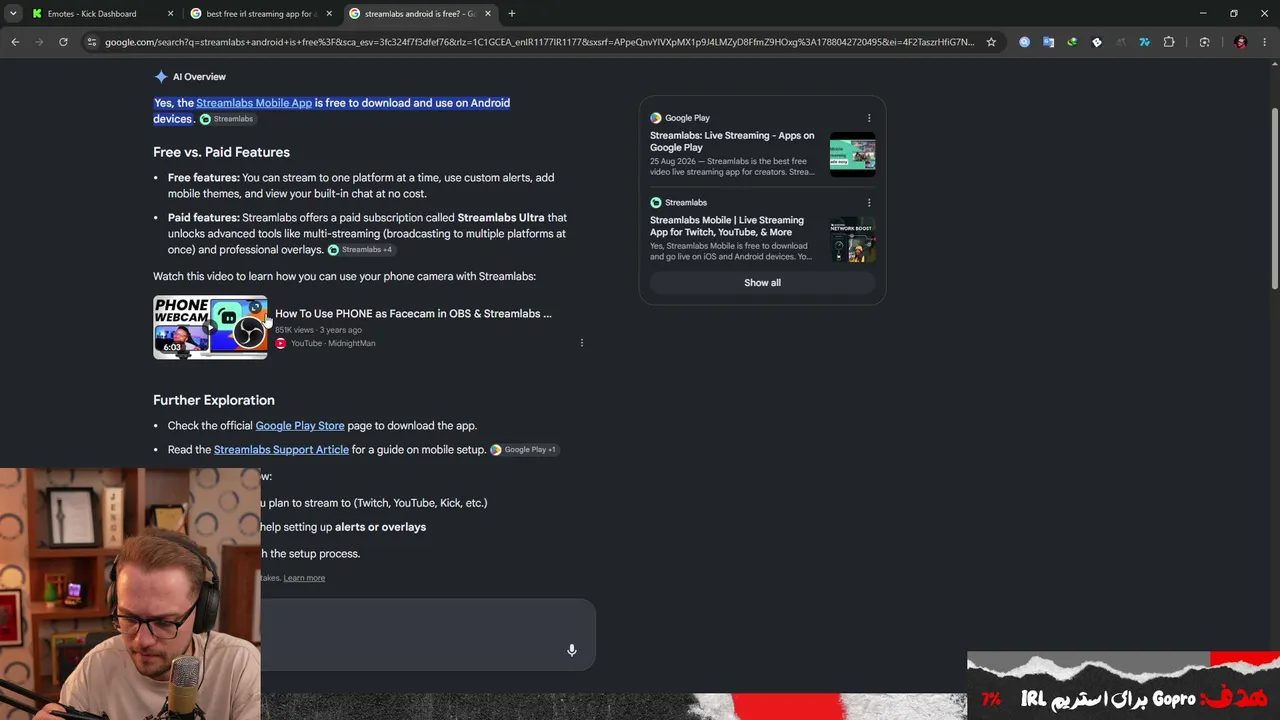Click the bold 'Streamlabs Ultra' text
Image resolution: width=1280 pixels, height=720 pixels.
click(501, 218)
